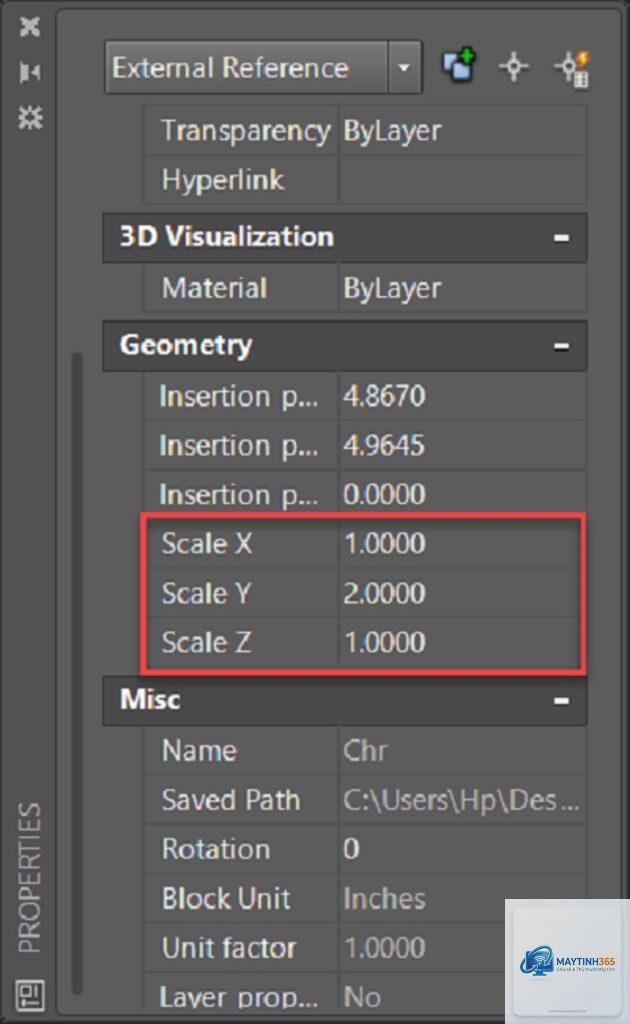Toggle auto-hide on Properties palette
The height and width of the screenshot is (1024, 630).
[x=30, y=72]
